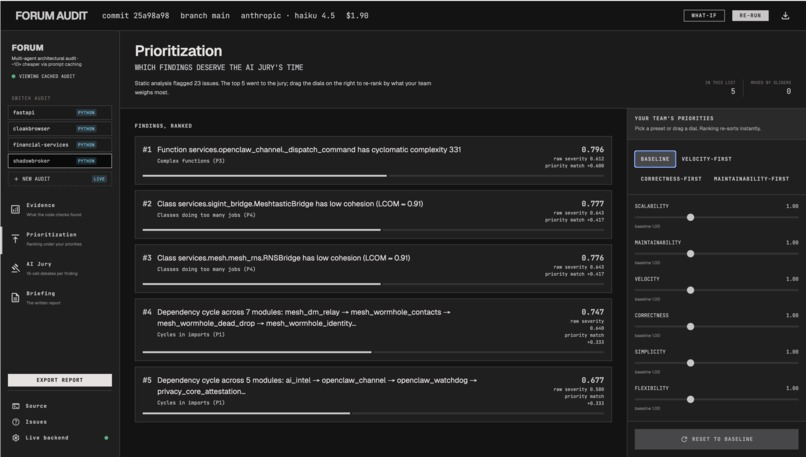Viewport: 806px width, 457px height.
Task: Click the Source icon in sidebar
Action: (x=16, y=406)
